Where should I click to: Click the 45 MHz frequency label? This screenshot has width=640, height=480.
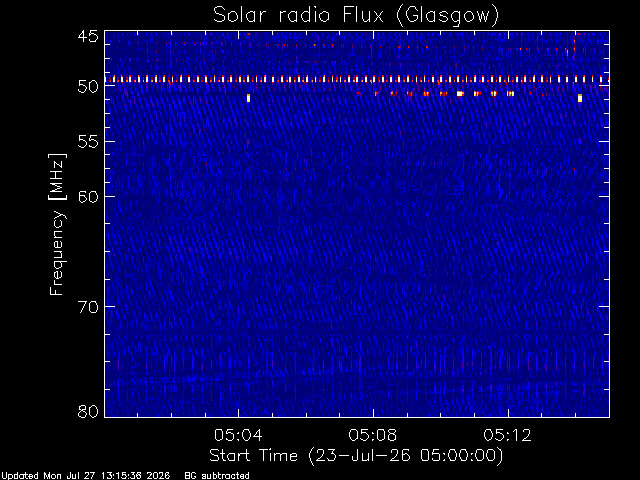(x=88, y=36)
